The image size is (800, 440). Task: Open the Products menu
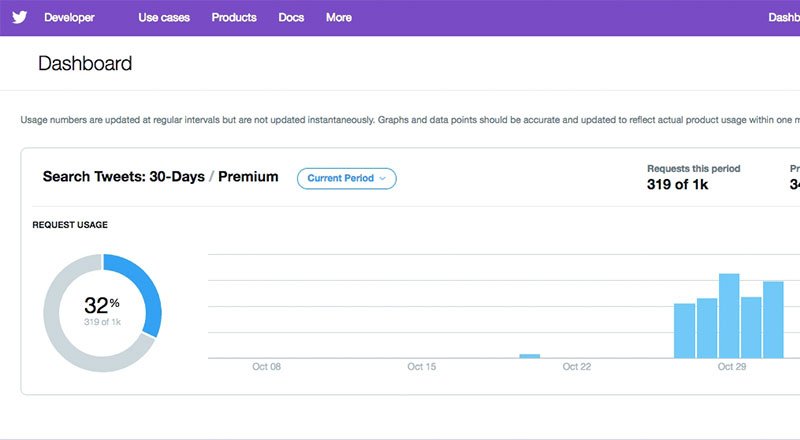click(x=234, y=17)
